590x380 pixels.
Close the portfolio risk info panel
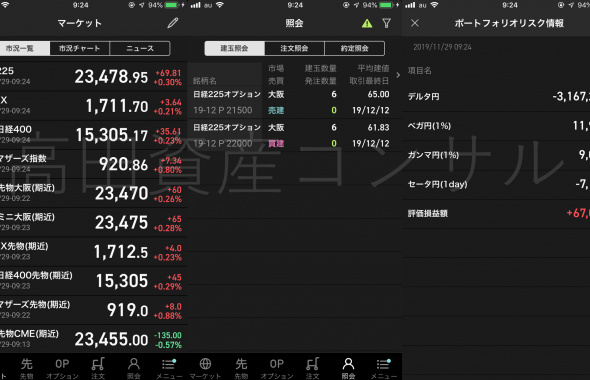(x=415, y=23)
